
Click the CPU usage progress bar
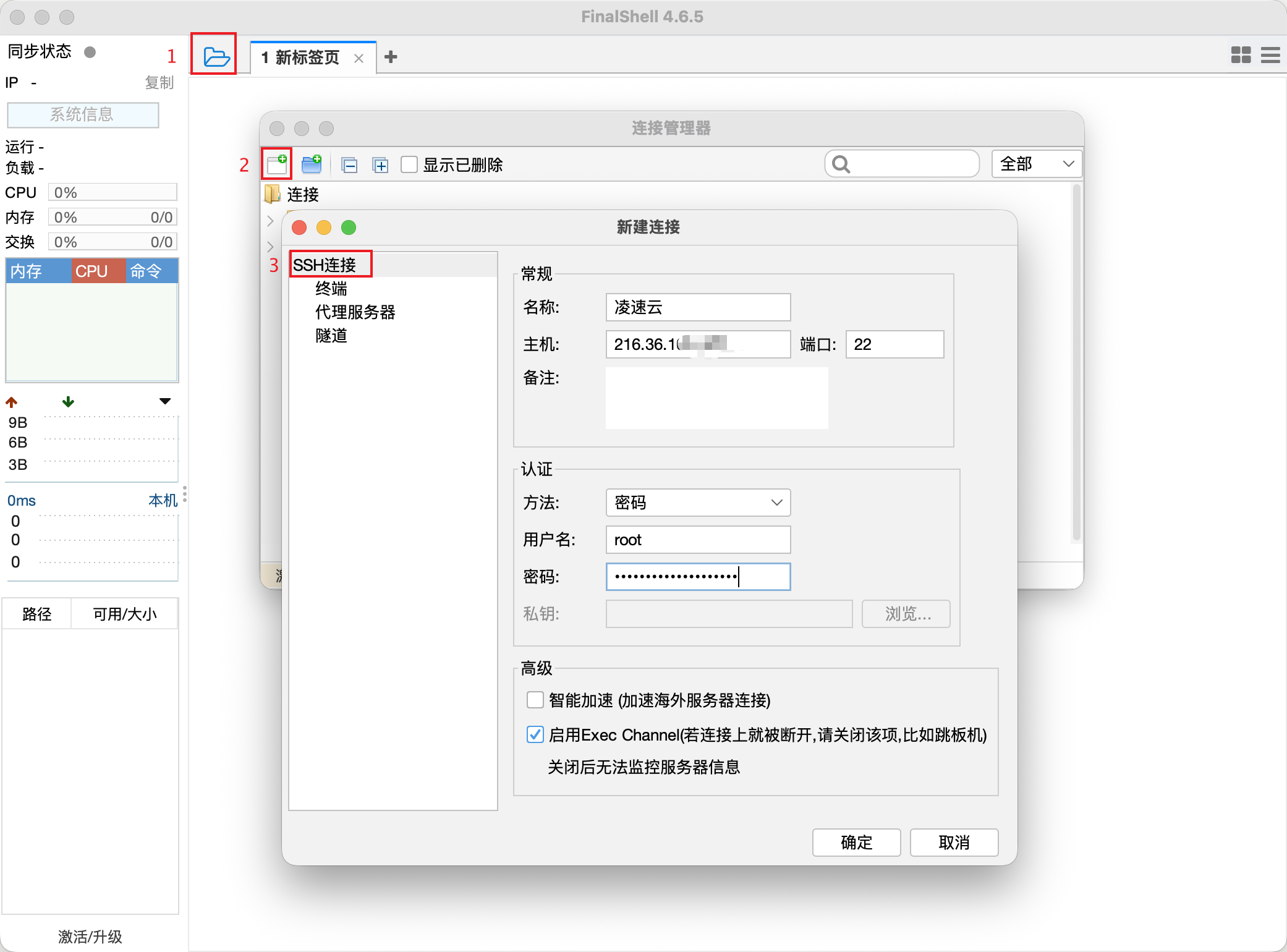[113, 192]
